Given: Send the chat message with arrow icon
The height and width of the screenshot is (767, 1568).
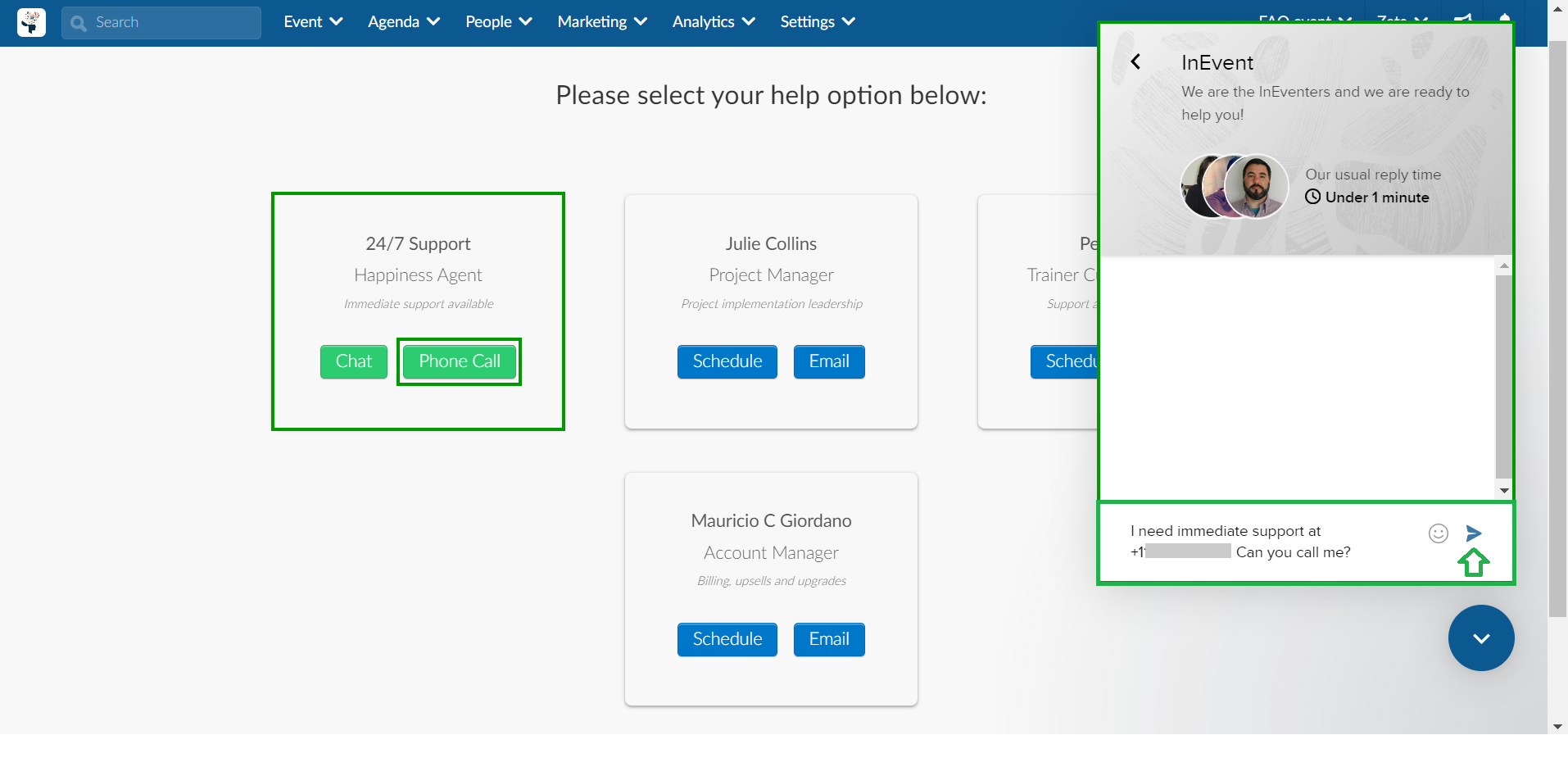Looking at the screenshot, I should [1474, 533].
